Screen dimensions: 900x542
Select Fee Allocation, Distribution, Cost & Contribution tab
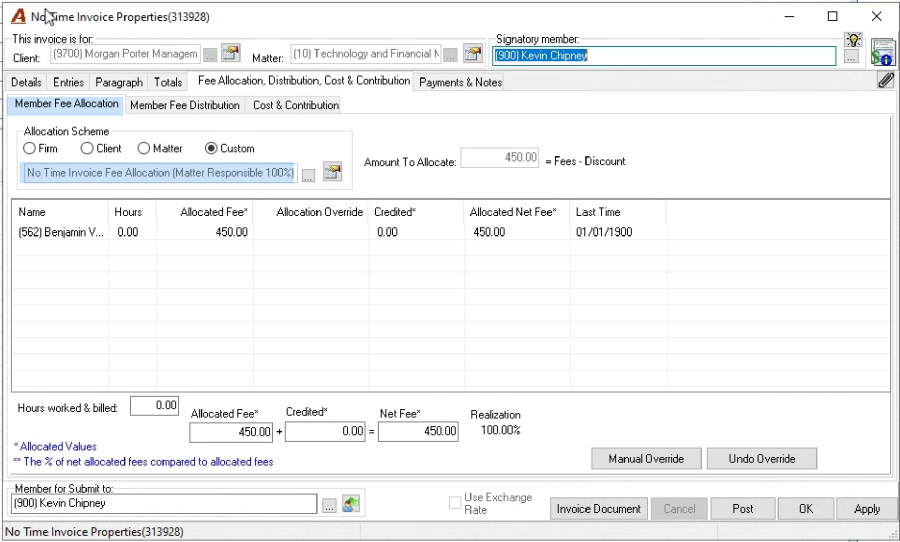click(x=304, y=80)
